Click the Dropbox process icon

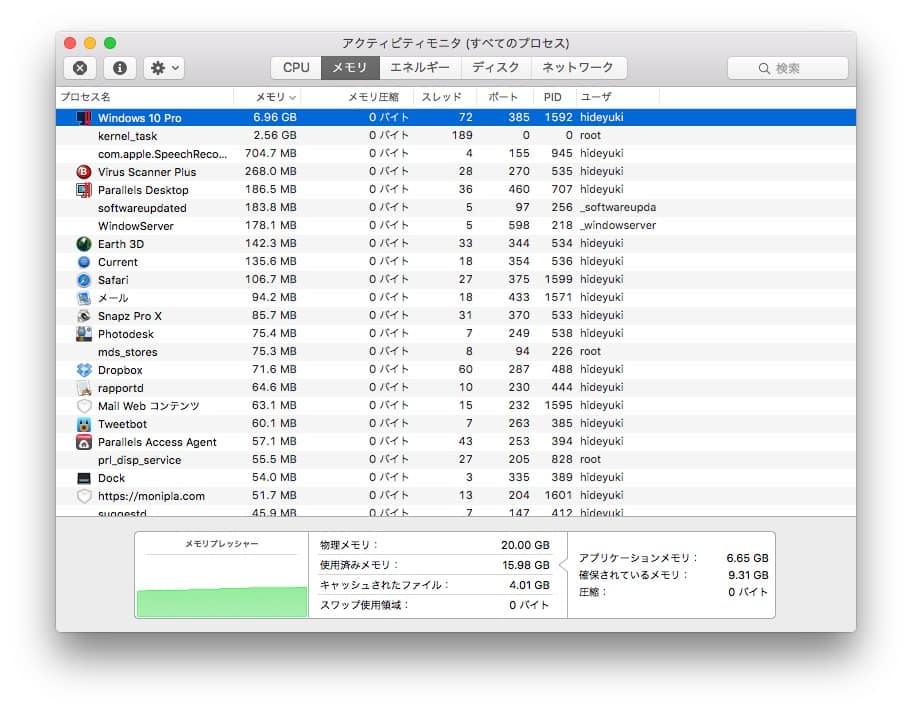click(x=84, y=370)
